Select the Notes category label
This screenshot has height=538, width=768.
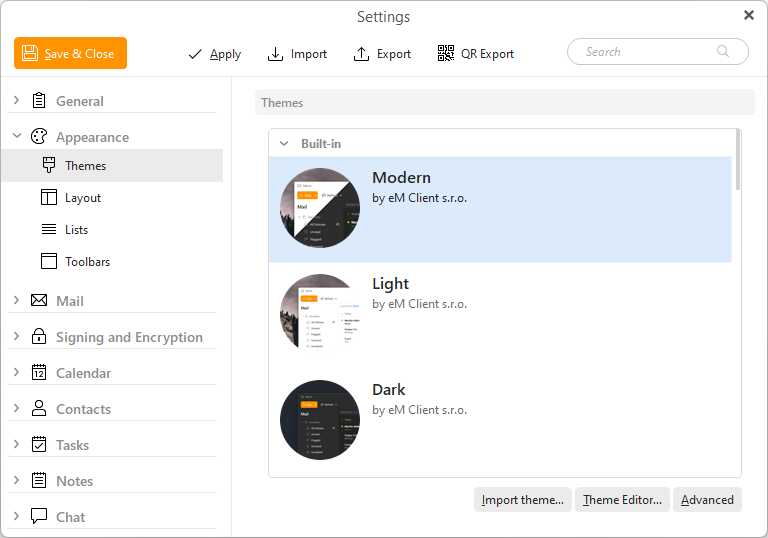[74, 481]
